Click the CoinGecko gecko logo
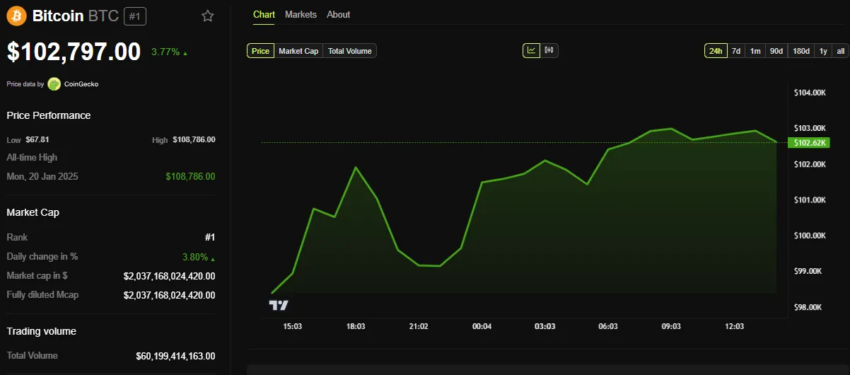Viewport: 850px width, 375px height. (54, 84)
